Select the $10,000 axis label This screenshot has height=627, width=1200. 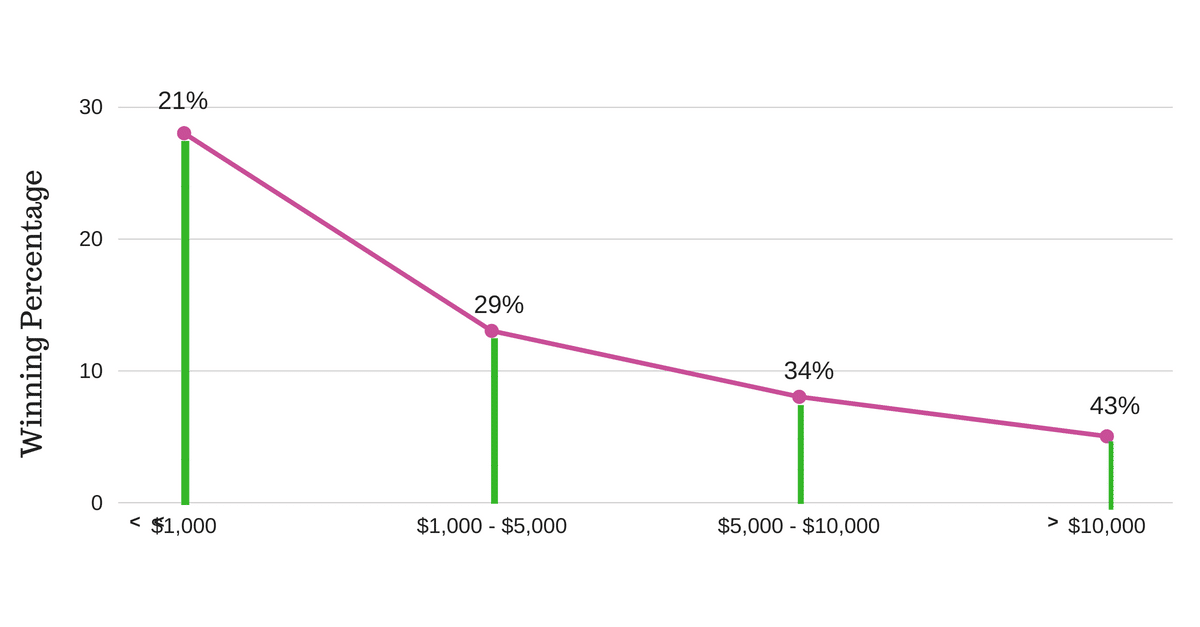[x=1106, y=526]
